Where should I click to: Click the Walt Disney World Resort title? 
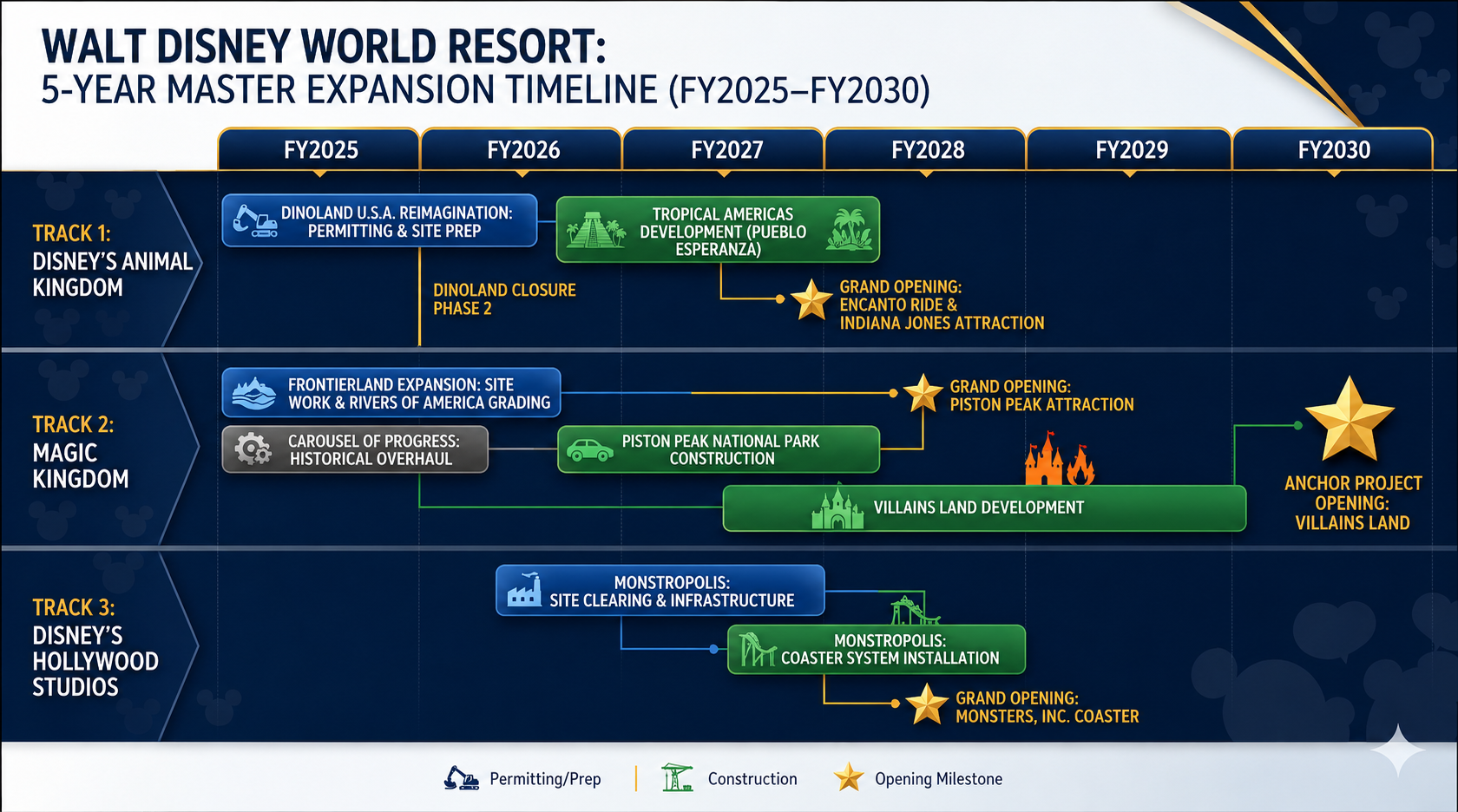point(324,47)
